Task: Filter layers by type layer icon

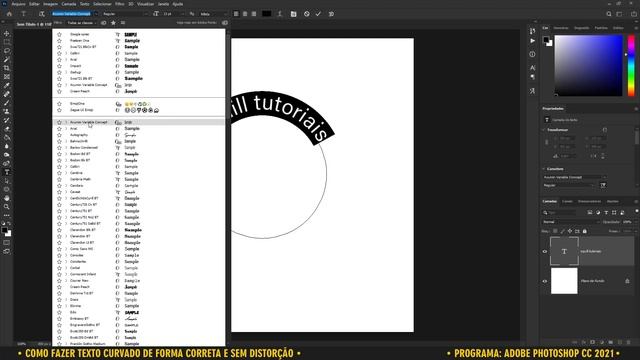Action: point(606,213)
